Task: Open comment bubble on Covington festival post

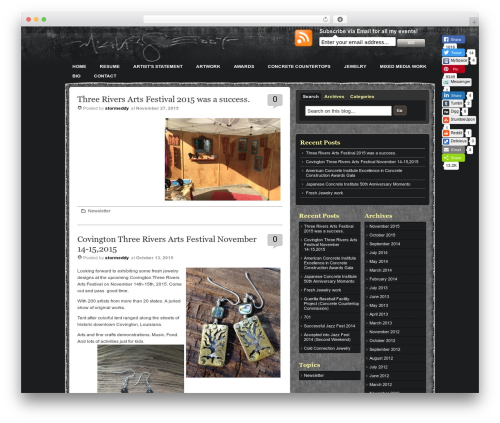Action: pyautogui.click(x=275, y=240)
